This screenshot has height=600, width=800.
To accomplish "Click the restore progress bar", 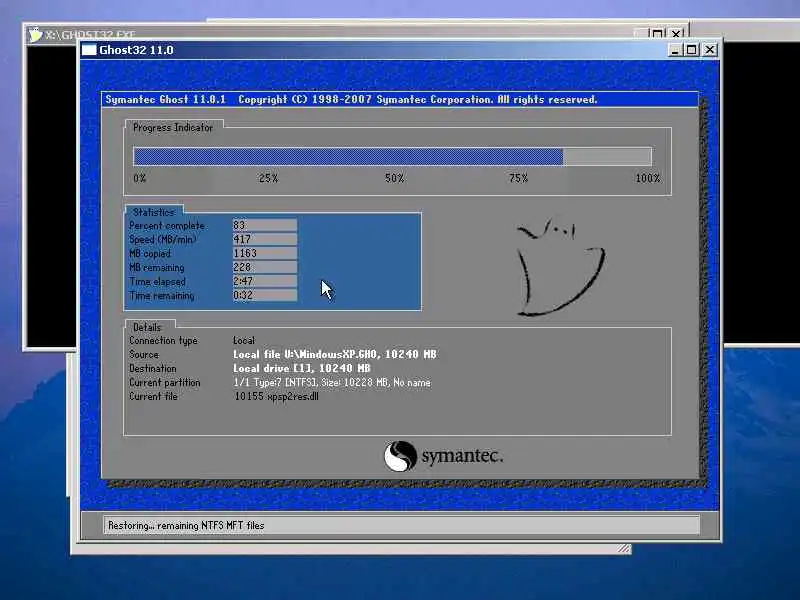I will click(x=392, y=156).
